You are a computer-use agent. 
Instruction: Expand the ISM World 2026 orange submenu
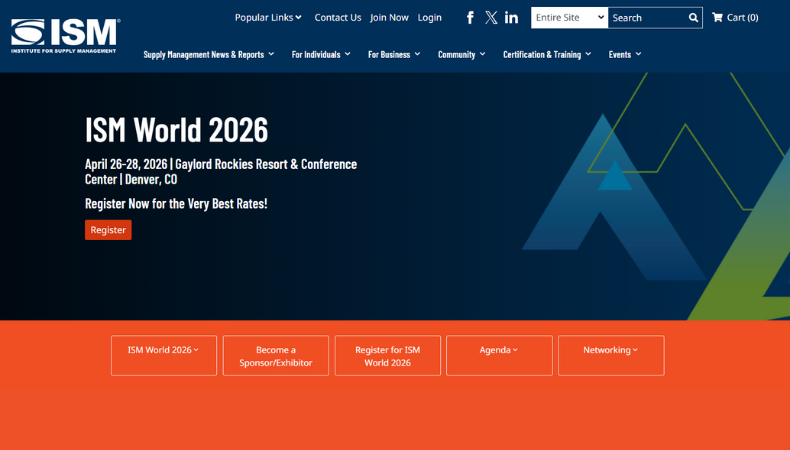tap(164, 355)
